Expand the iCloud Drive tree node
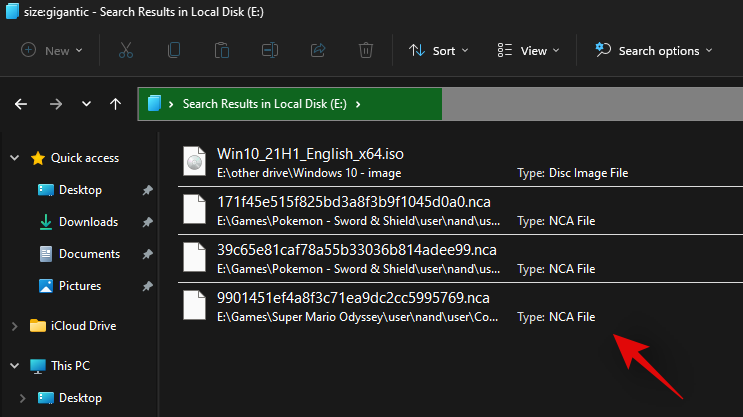The height and width of the screenshot is (417, 743). (14, 326)
